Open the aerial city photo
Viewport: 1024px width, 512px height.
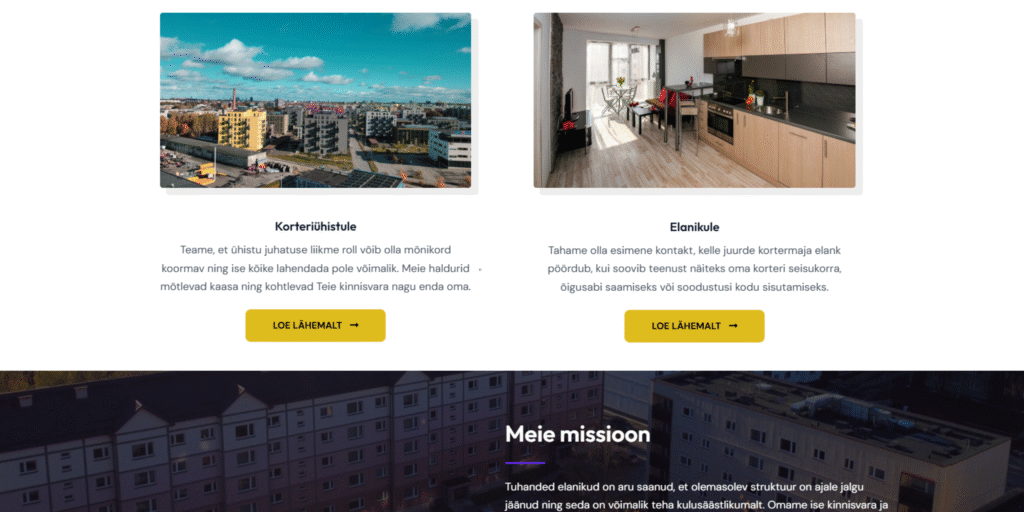click(x=315, y=101)
